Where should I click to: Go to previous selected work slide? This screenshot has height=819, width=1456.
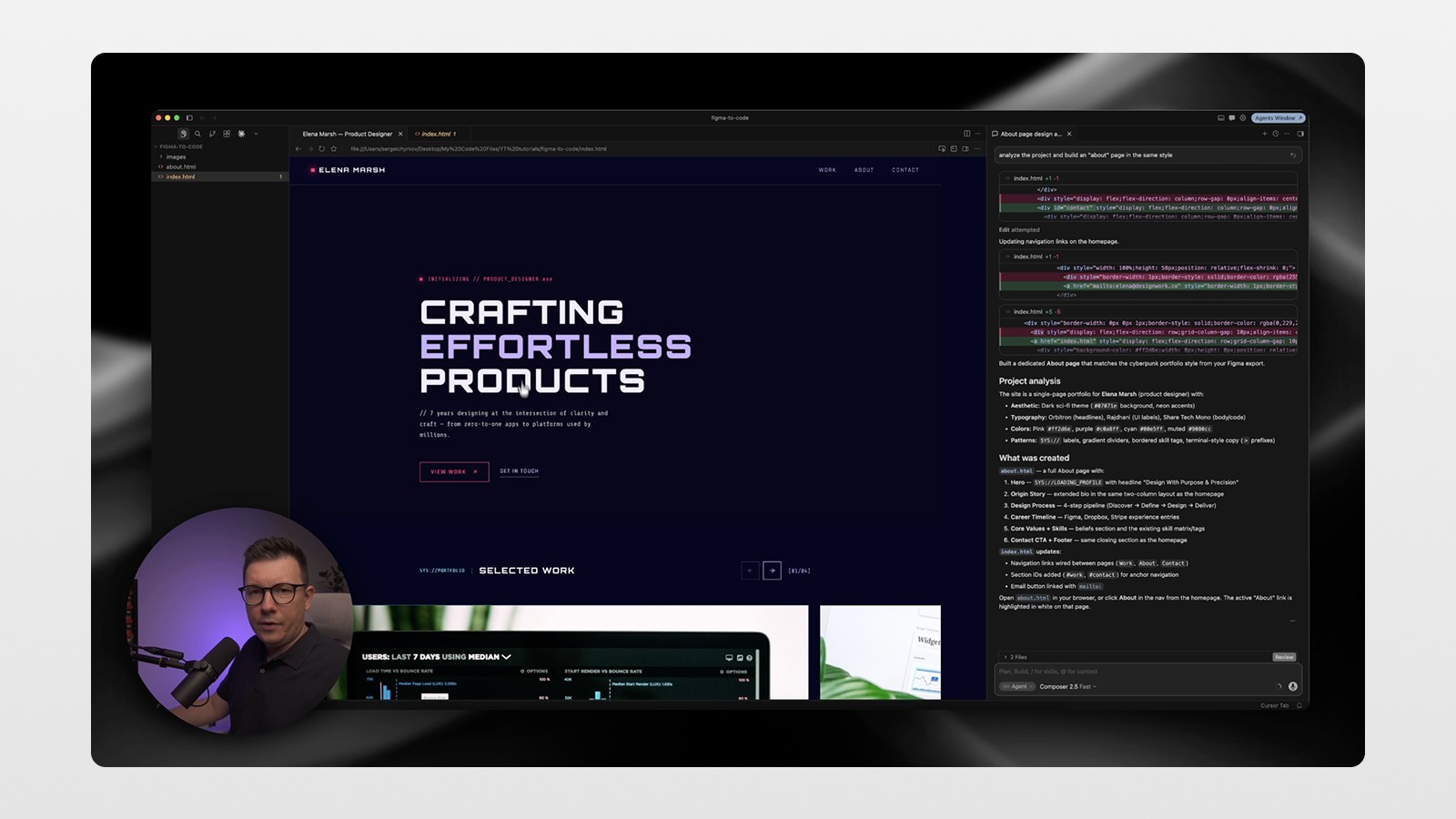(x=750, y=571)
